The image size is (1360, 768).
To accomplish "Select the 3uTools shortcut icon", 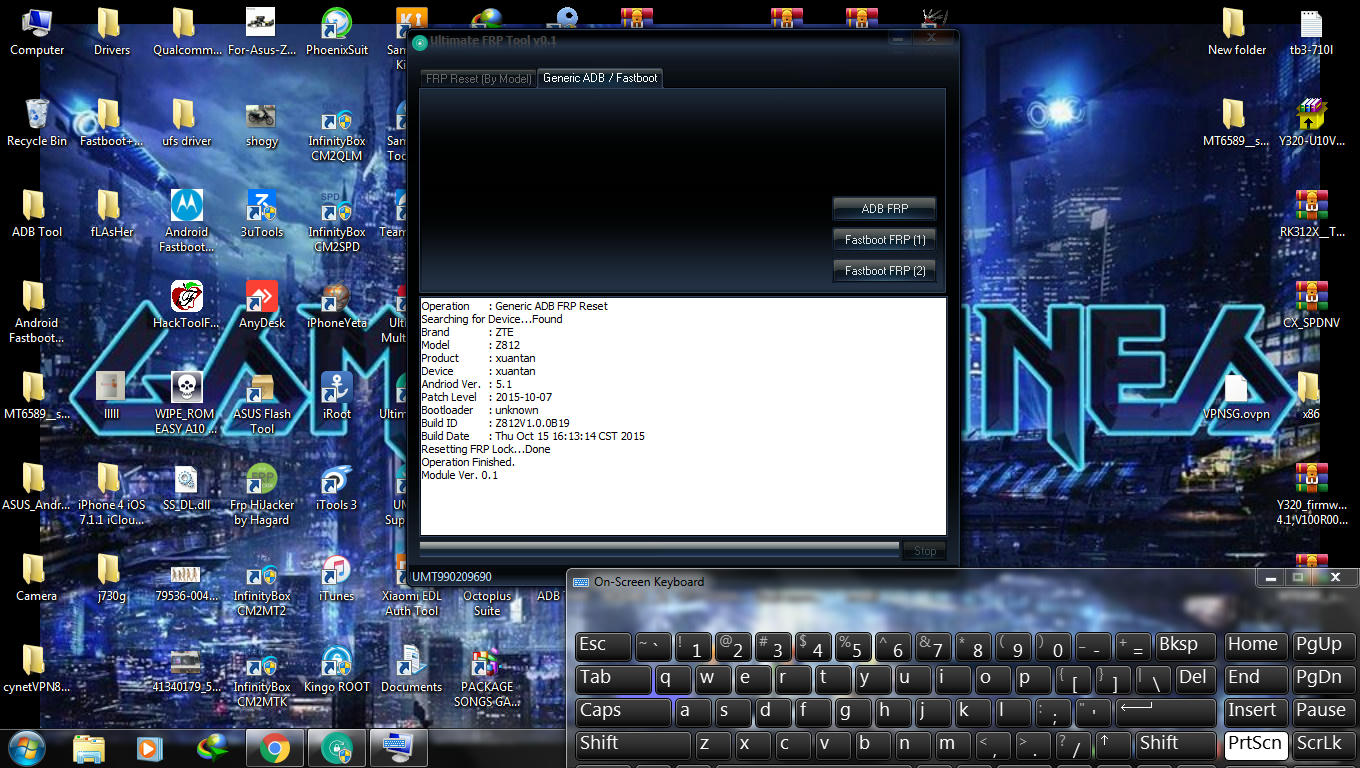I will 262,214.
